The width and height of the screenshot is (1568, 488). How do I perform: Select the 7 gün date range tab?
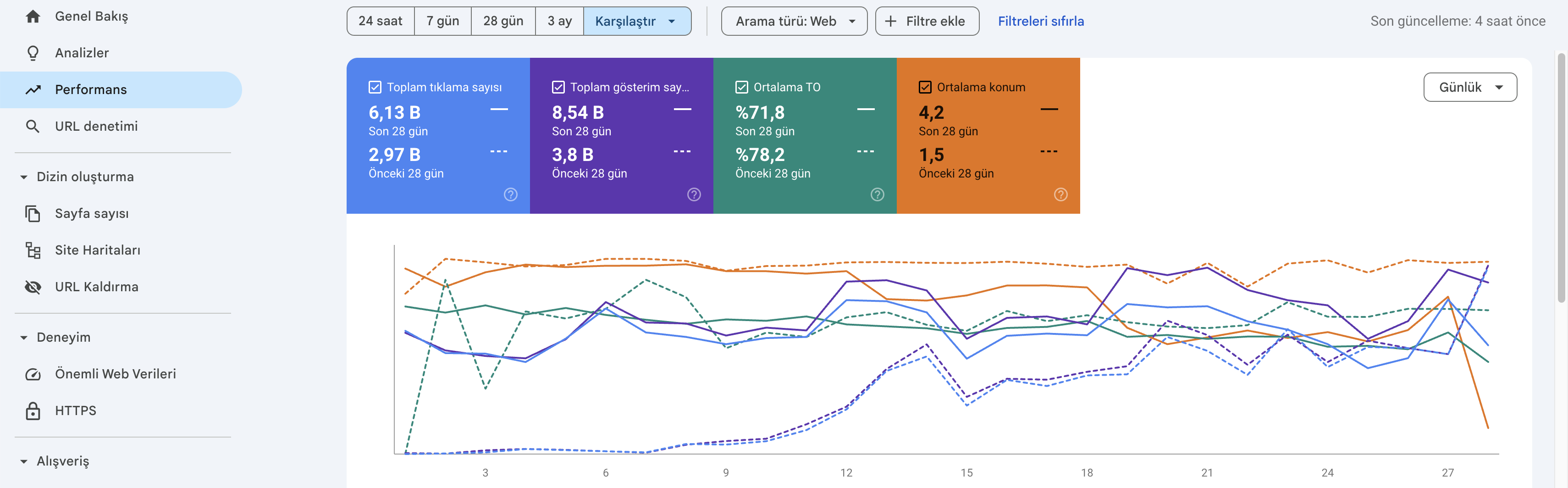click(x=442, y=21)
